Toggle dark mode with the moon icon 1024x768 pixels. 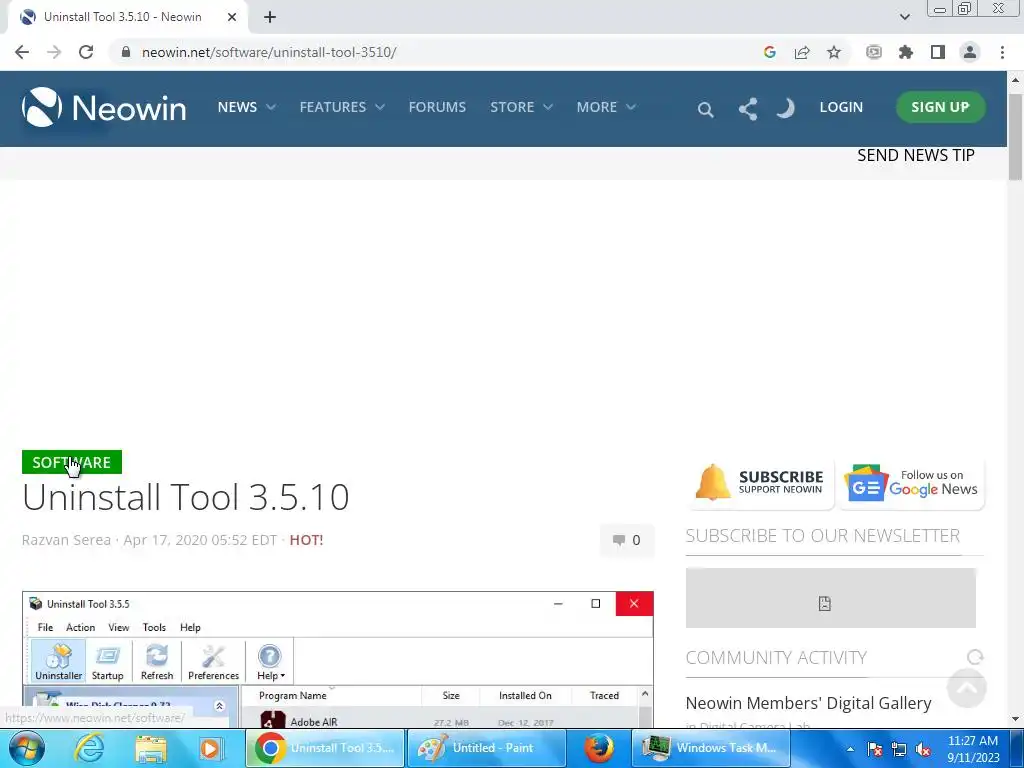[786, 108]
